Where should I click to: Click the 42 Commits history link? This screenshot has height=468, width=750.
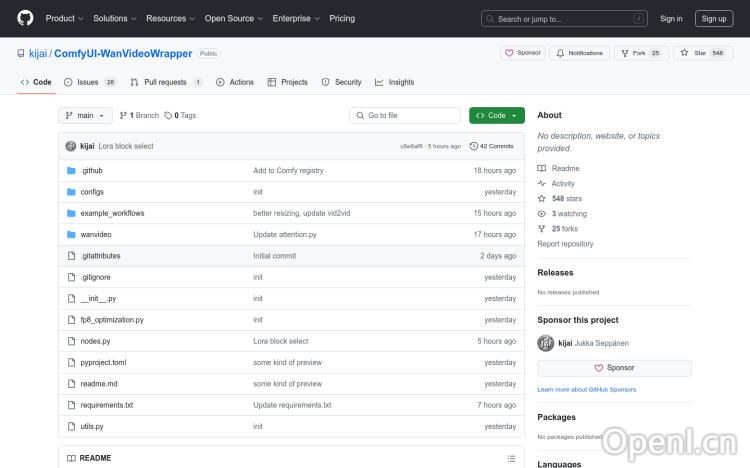tap(492, 146)
